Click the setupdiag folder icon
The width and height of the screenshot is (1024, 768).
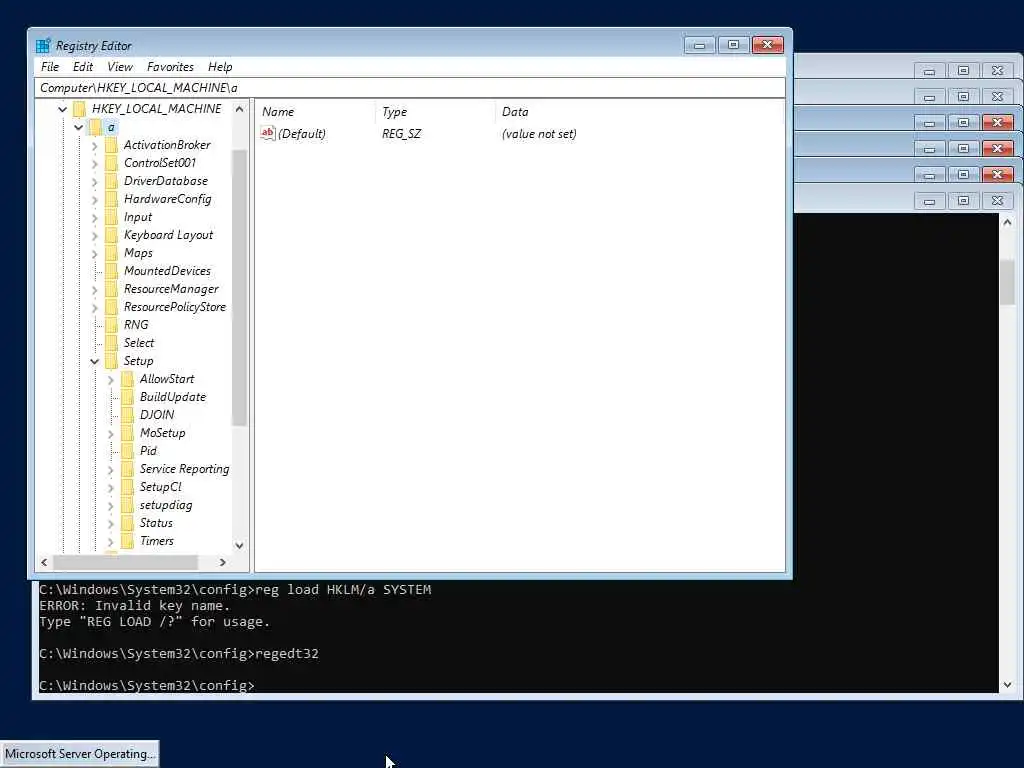pos(127,505)
